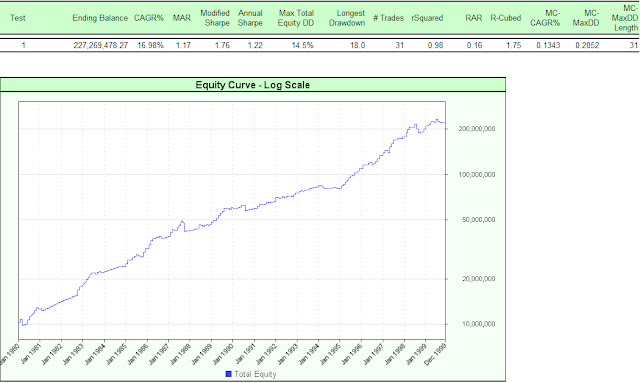Click the Dec 1999 axis label
The width and height of the screenshot is (640, 383).
click(x=436, y=354)
